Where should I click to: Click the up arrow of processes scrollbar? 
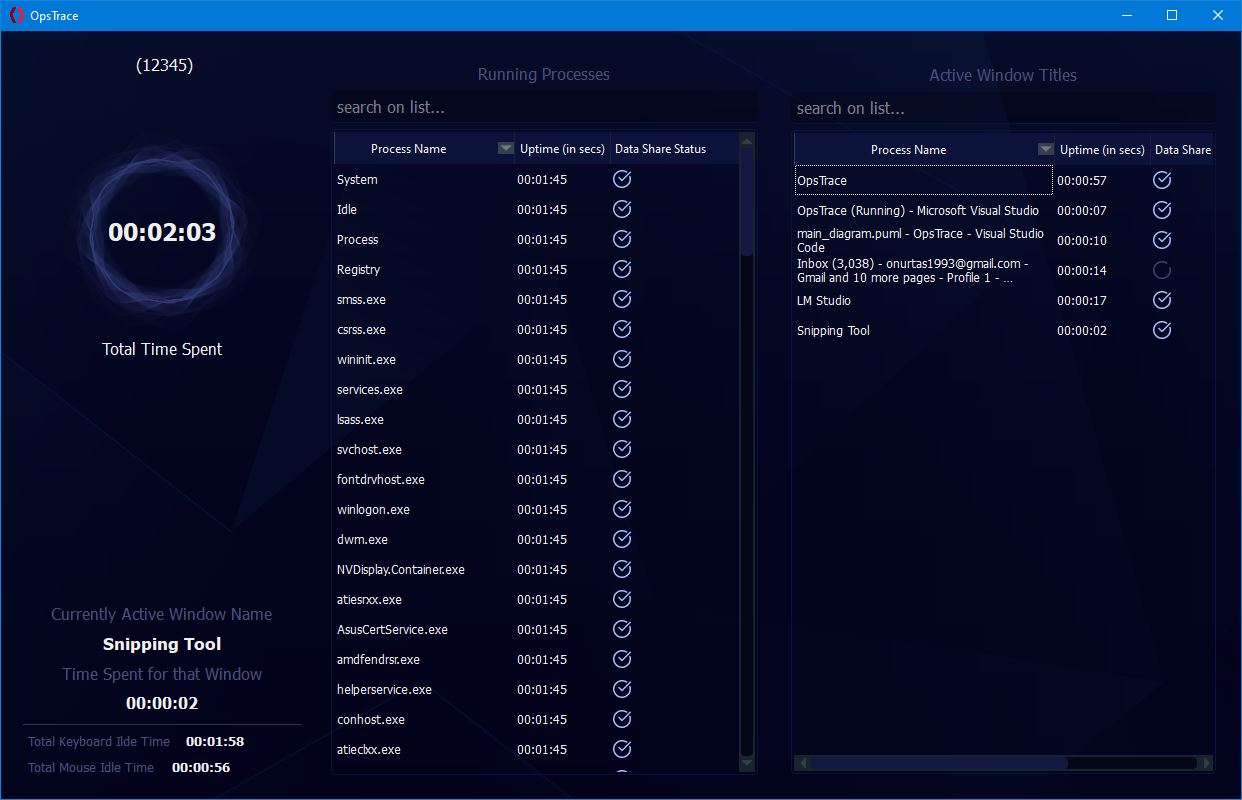click(x=746, y=141)
